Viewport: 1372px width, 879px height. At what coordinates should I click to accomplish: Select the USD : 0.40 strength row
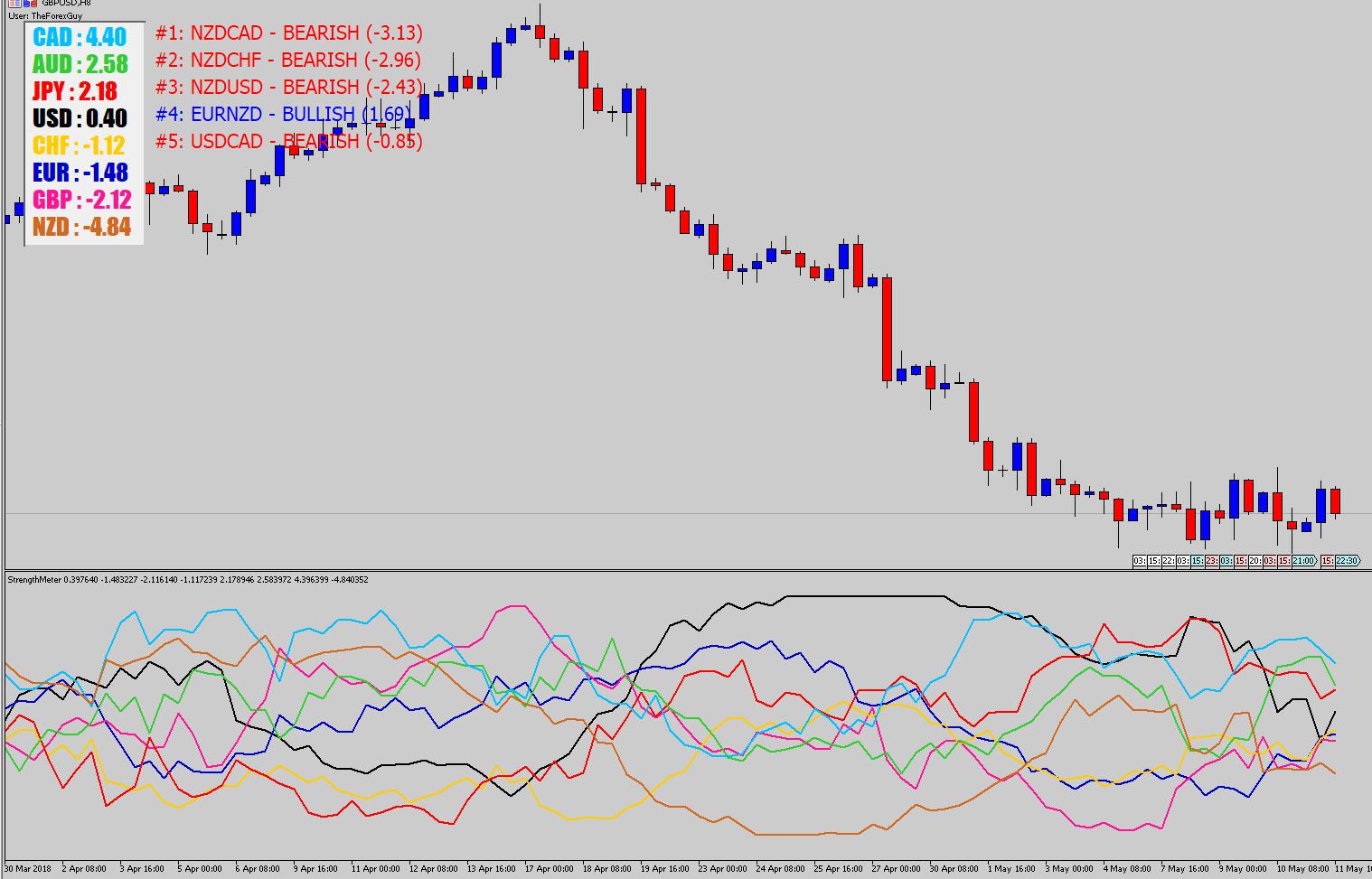pos(80,118)
